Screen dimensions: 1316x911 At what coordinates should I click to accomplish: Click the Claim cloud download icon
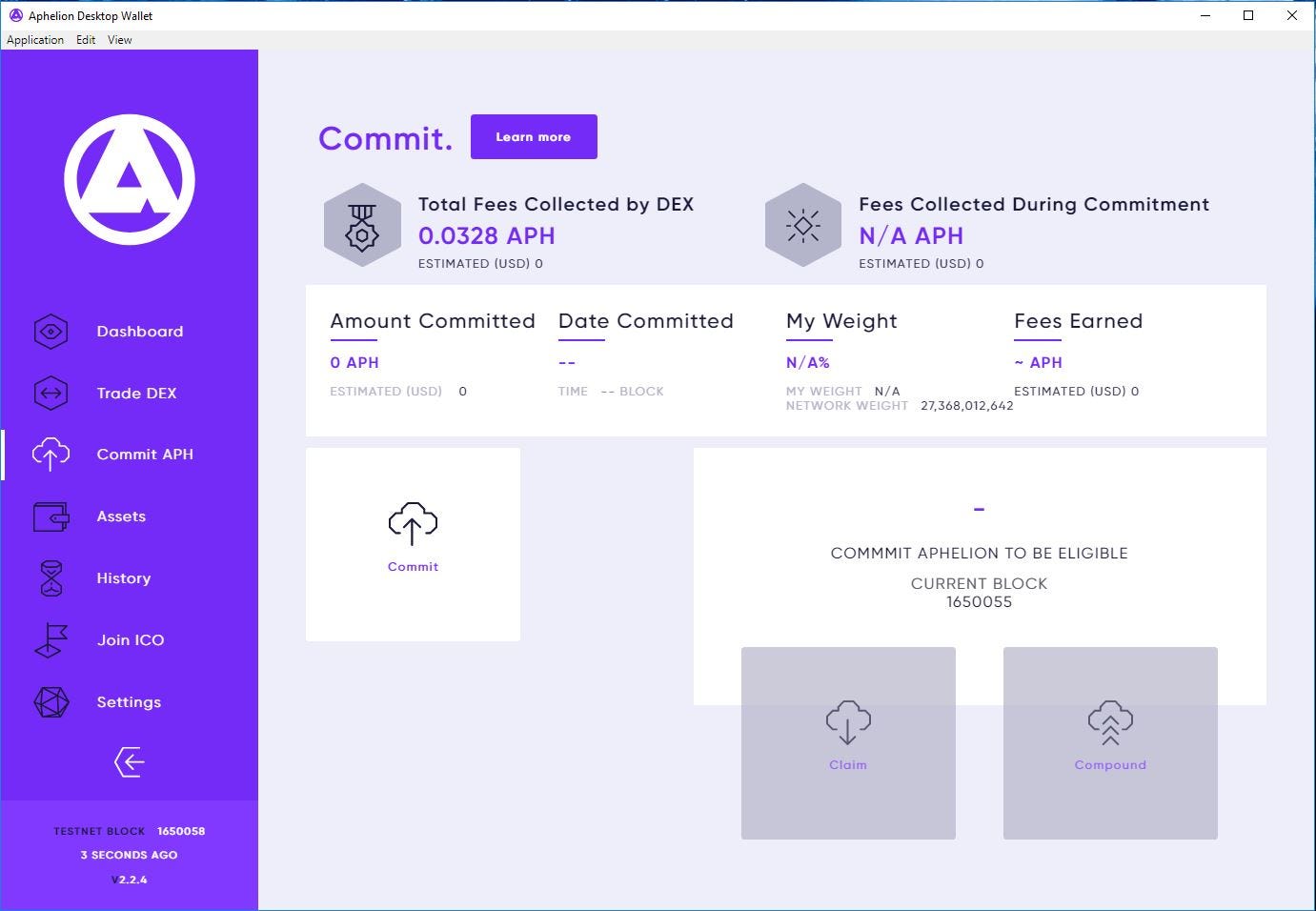coord(848,722)
